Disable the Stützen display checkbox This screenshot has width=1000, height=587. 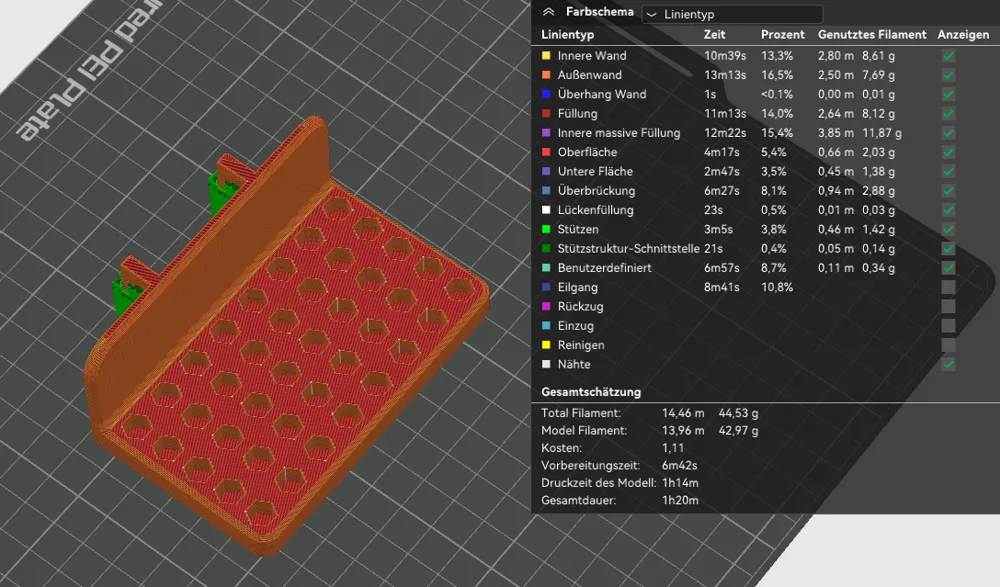pos(947,229)
